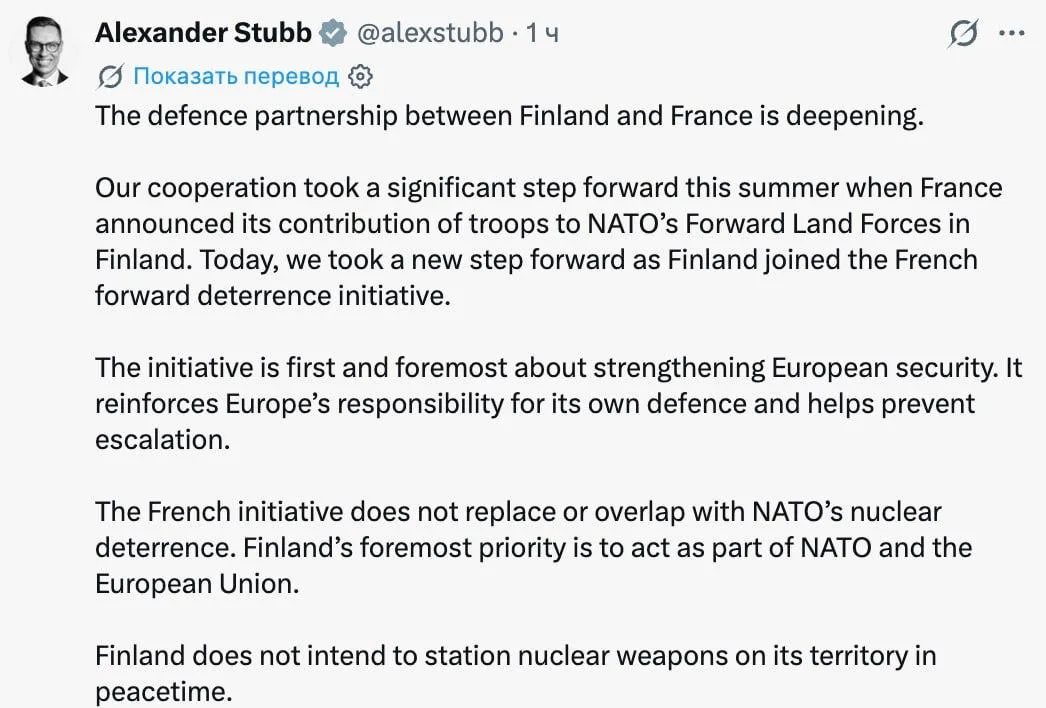Click the line about strengthening European security
This screenshot has height=708, width=1046.
[x=558, y=368]
